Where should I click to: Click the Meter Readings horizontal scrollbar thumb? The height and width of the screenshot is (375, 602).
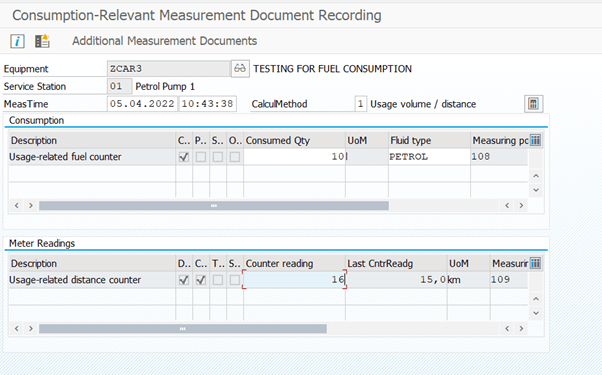(183, 329)
